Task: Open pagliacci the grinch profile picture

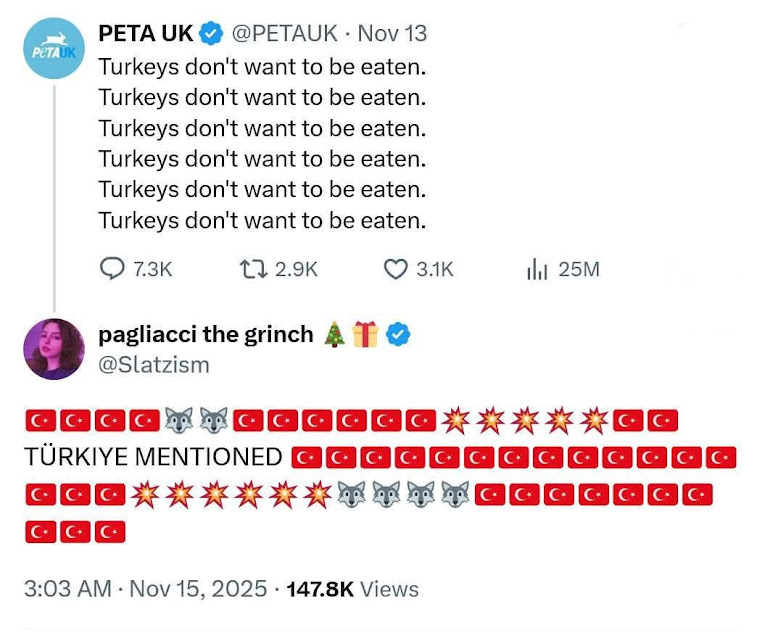Action: point(54,350)
